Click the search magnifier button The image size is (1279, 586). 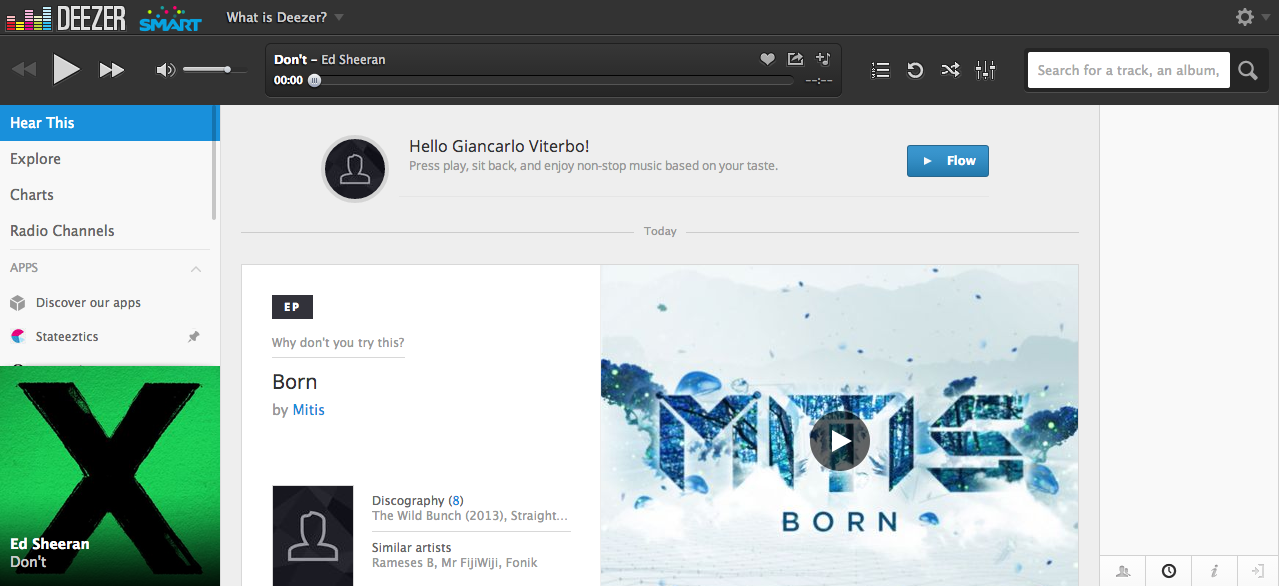click(1248, 70)
